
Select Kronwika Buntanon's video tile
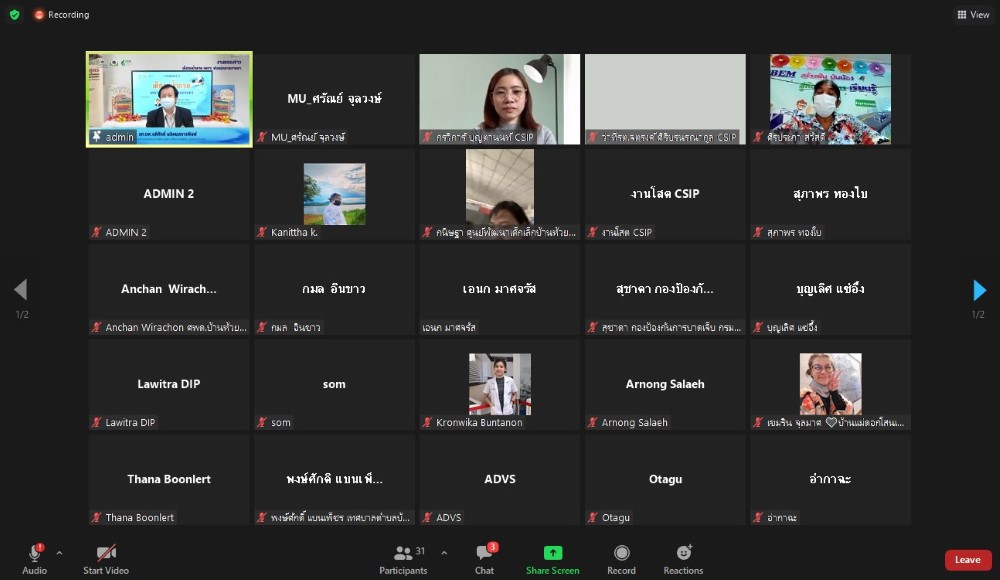pyautogui.click(x=500, y=385)
